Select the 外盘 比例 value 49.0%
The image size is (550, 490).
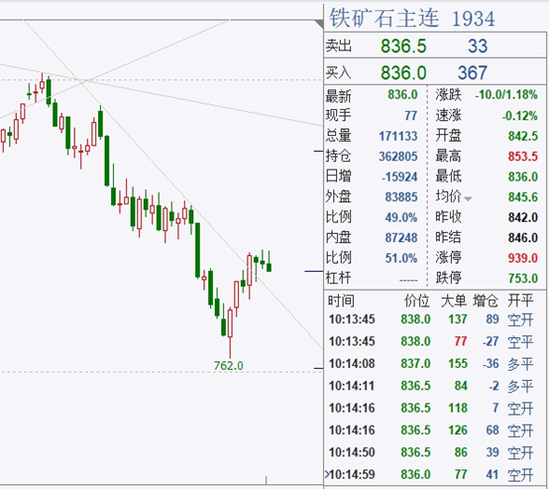coord(401,217)
